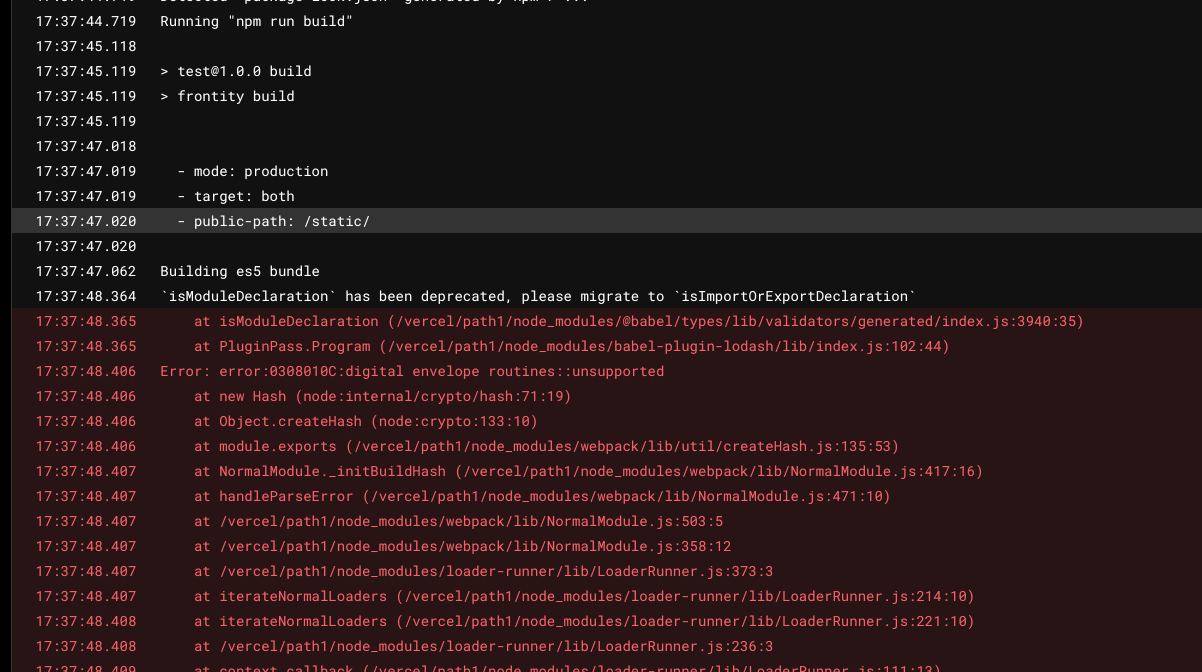The image size is (1202, 672).
Task: Click the iterateNormalLoaders LoaderRunner.js:214:10 line
Action: click(x=584, y=596)
